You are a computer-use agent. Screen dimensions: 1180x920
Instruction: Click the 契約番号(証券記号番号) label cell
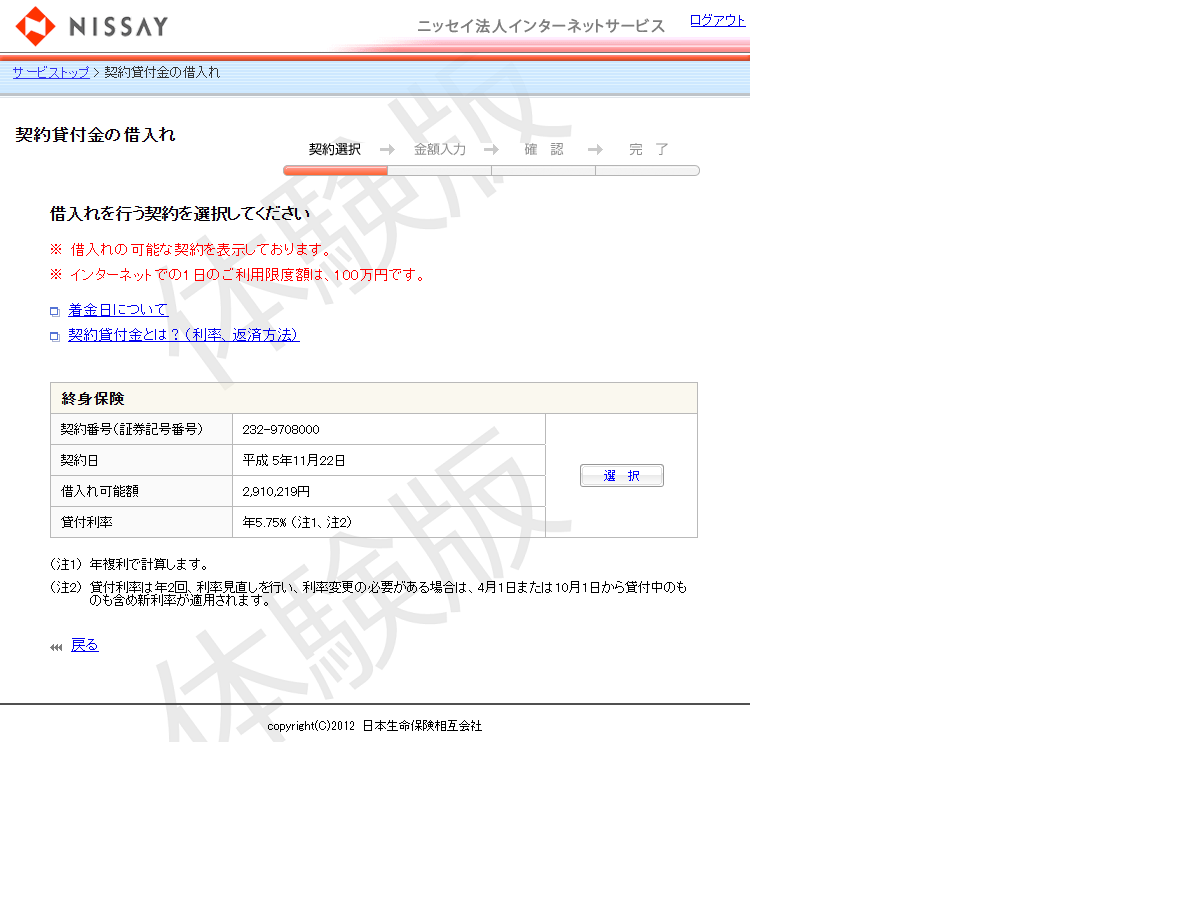(141, 430)
